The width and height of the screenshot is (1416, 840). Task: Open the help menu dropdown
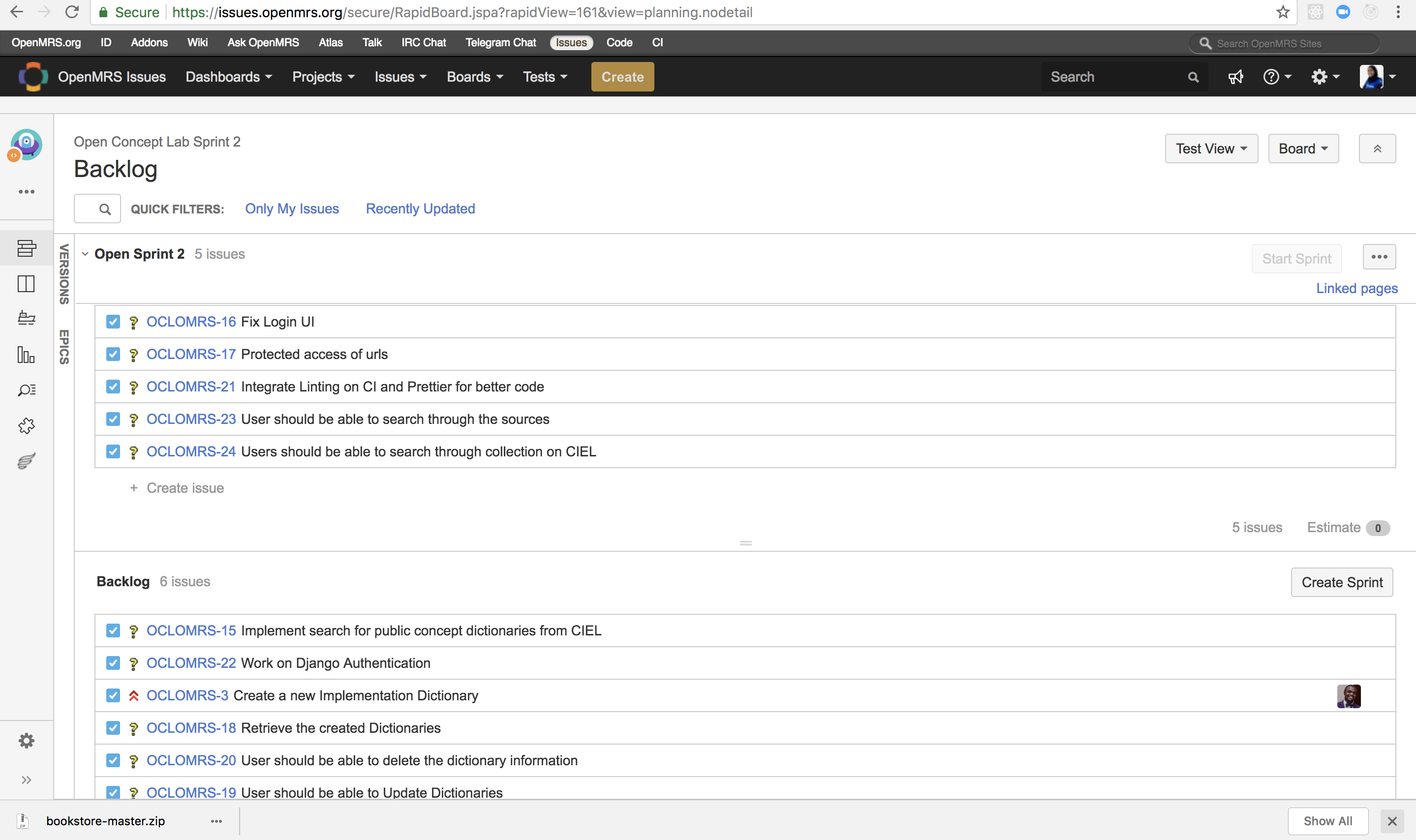click(1277, 77)
